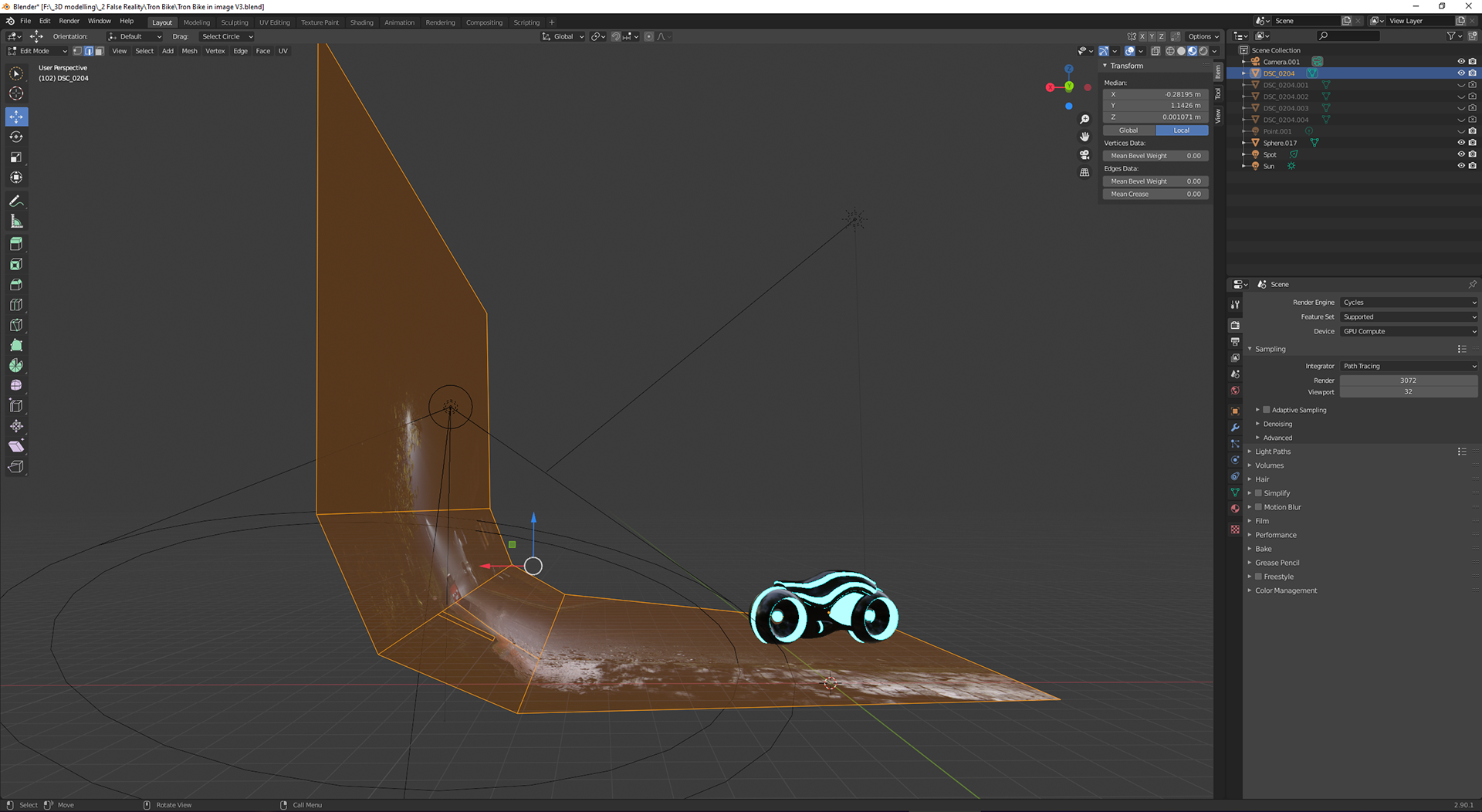Open the Modifier properties wrench icon
Image resolution: width=1482 pixels, height=812 pixels.
[1235, 427]
